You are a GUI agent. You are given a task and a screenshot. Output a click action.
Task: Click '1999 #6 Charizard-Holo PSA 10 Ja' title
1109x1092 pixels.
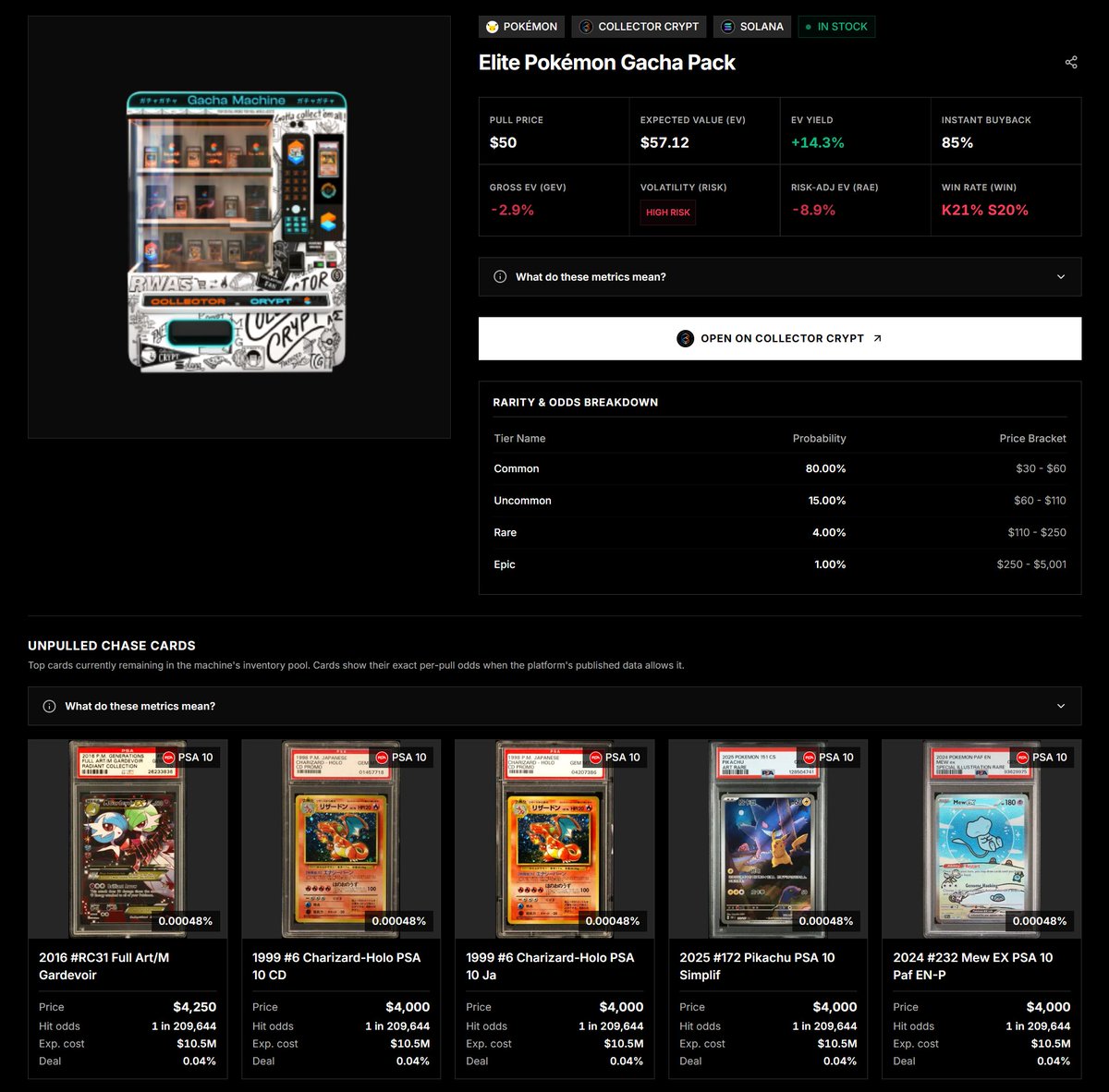point(550,966)
